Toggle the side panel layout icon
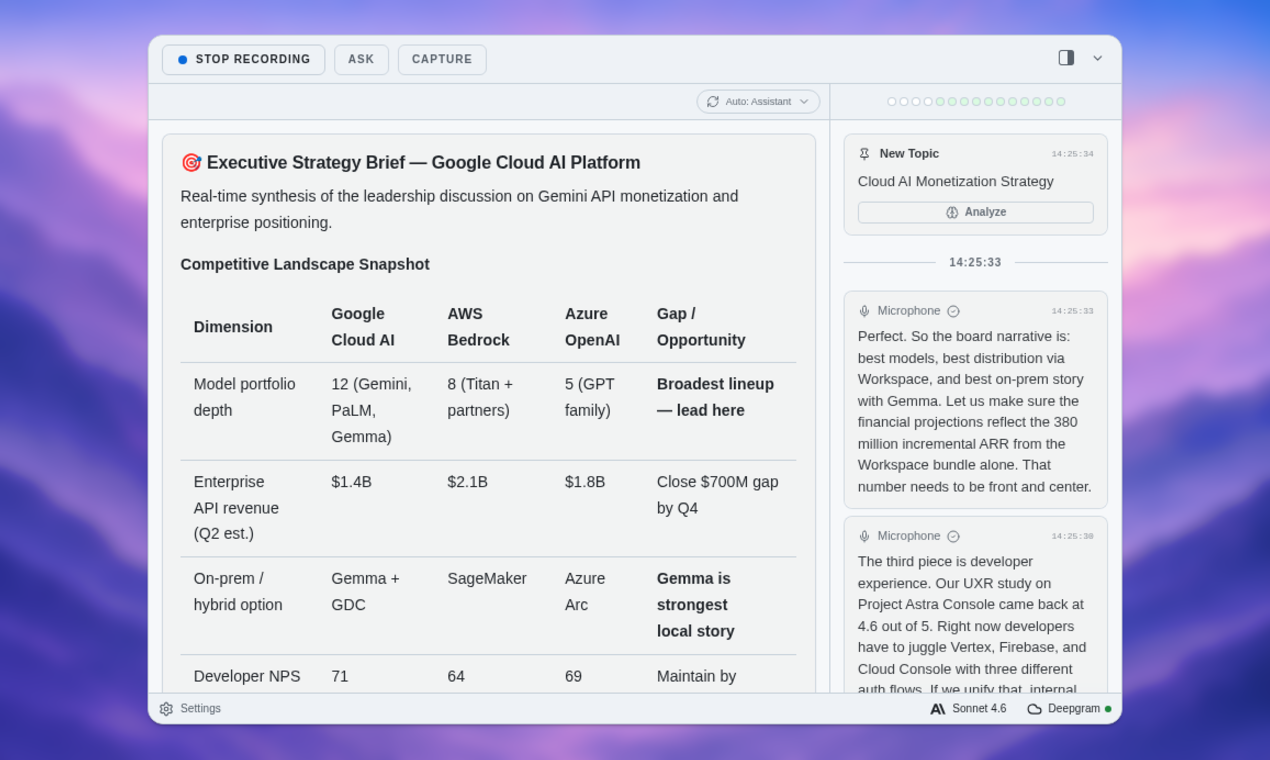Image resolution: width=1270 pixels, height=760 pixels. click(x=1066, y=58)
